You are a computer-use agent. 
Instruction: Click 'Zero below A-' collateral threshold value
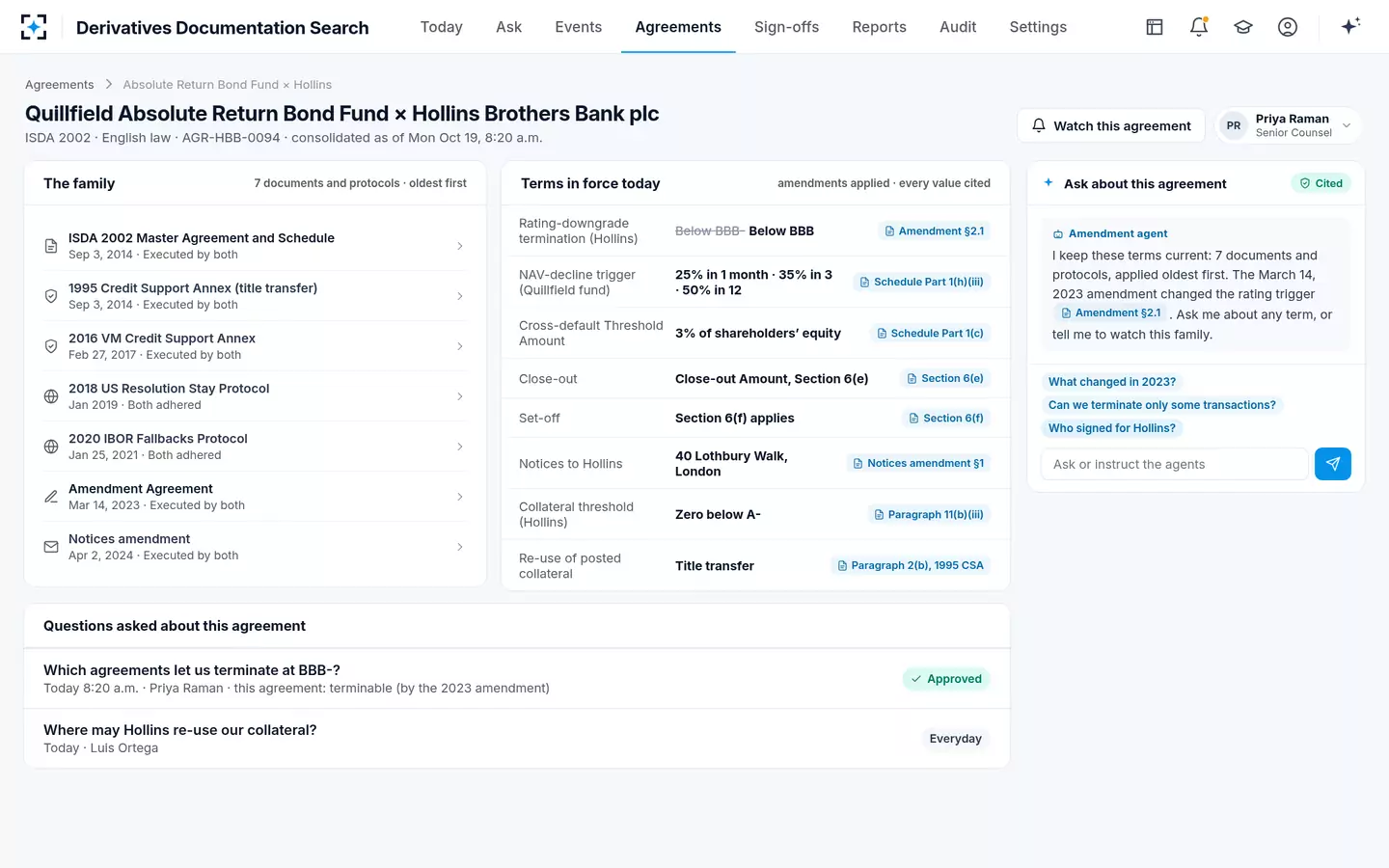(718, 514)
